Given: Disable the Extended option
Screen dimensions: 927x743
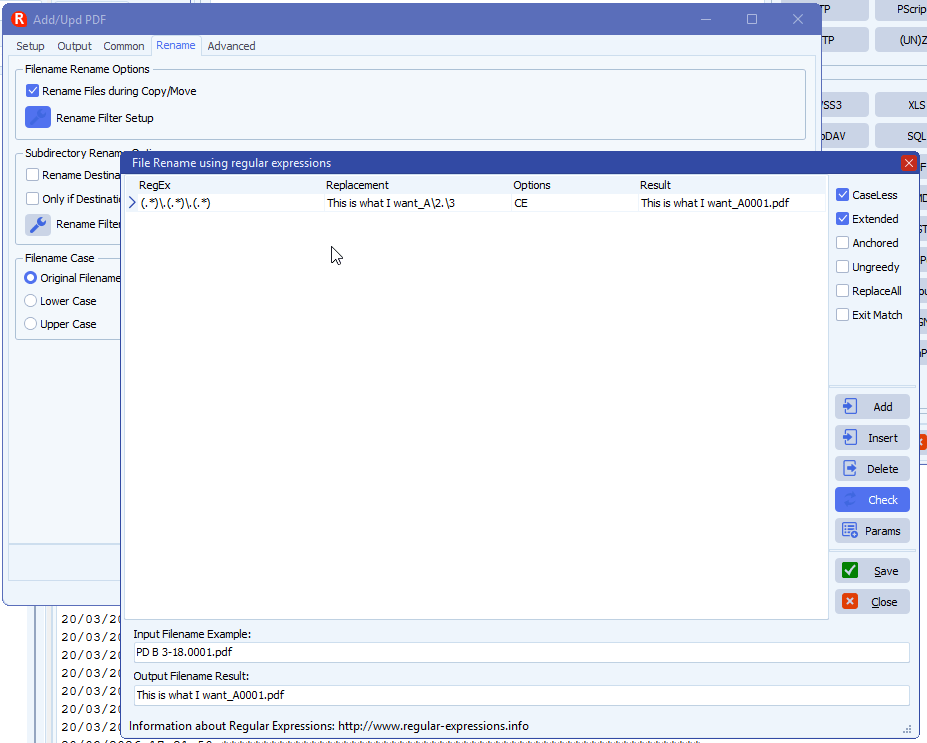Looking at the screenshot, I should tap(842, 218).
